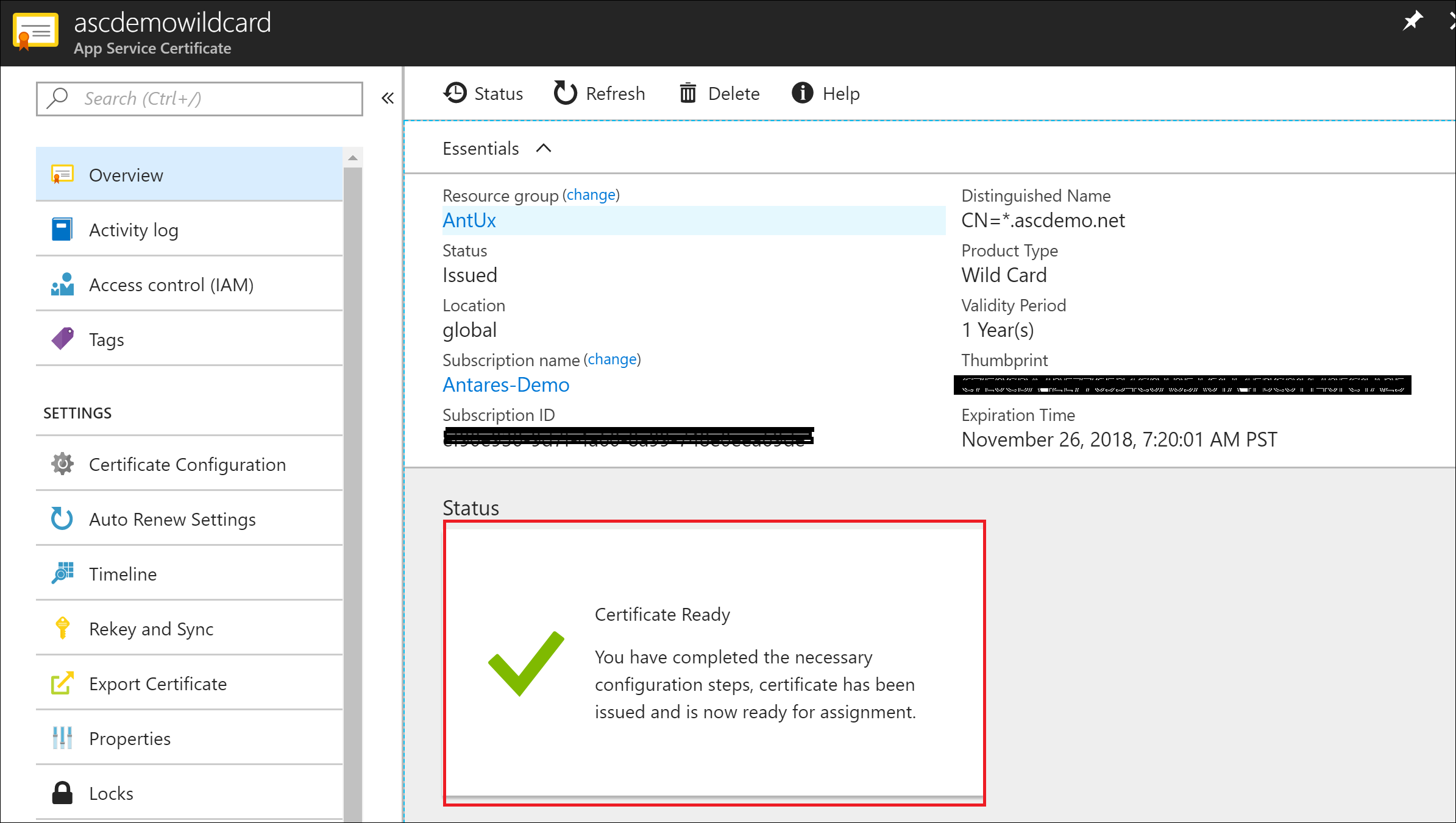Click the Locks padlock icon
The width and height of the screenshot is (1456, 823).
pos(62,793)
